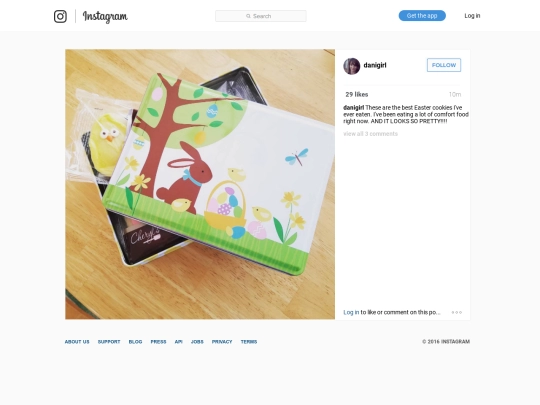Open the 10m timestamp link
The width and height of the screenshot is (540, 405).
pyautogui.click(x=455, y=94)
